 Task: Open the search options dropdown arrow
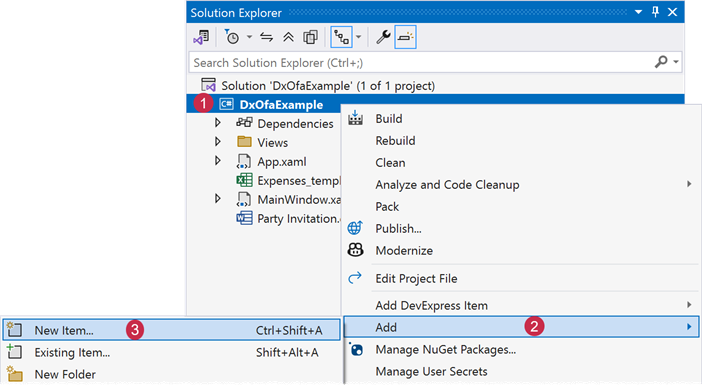point(676,62)
